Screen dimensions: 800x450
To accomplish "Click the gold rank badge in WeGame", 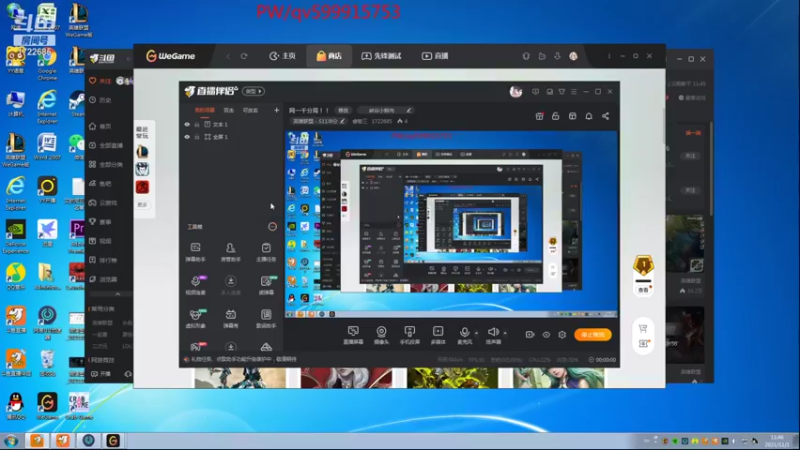I will 643,265.
